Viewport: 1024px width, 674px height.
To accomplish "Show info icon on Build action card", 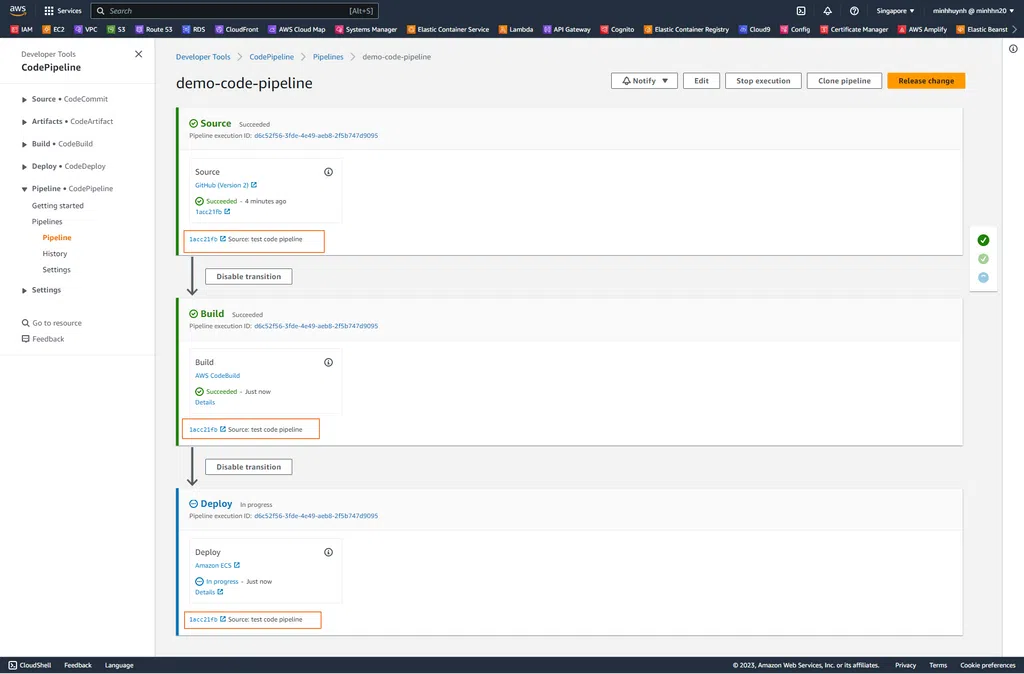I will click(328, 362).
